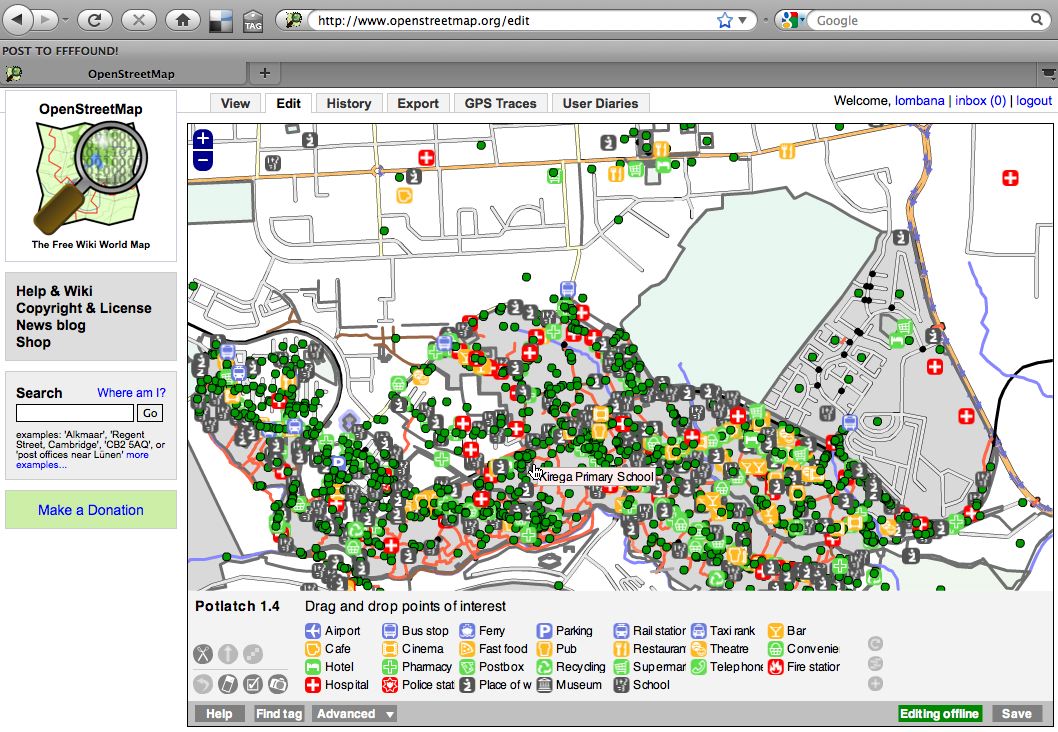Pick the Pub icon in palette
The height and width of the screenshot is (732, 1058).
pos(544,649)
